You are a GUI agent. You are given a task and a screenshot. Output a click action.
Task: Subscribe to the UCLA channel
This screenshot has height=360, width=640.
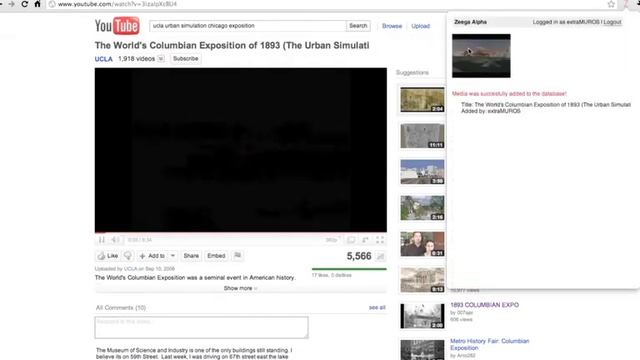tap(186, 59)
